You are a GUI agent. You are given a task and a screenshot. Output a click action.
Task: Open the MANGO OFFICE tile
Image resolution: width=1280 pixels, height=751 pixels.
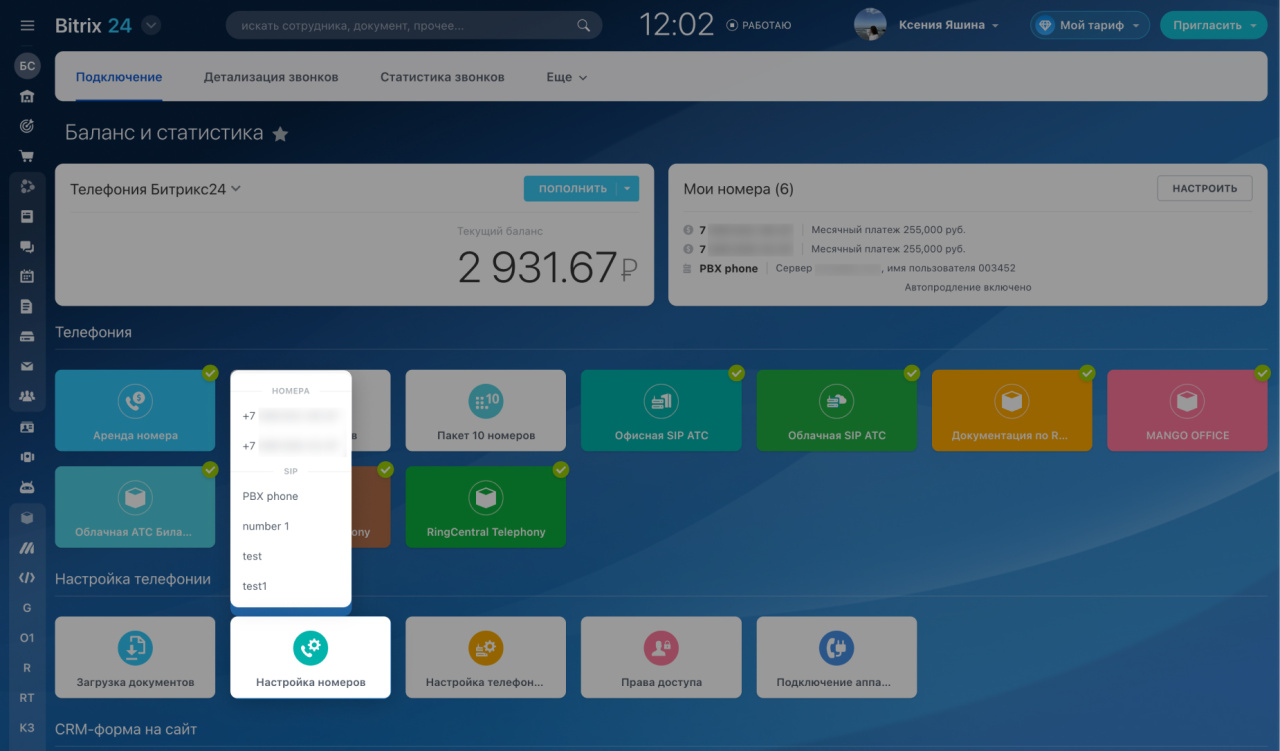point(1188,410)
